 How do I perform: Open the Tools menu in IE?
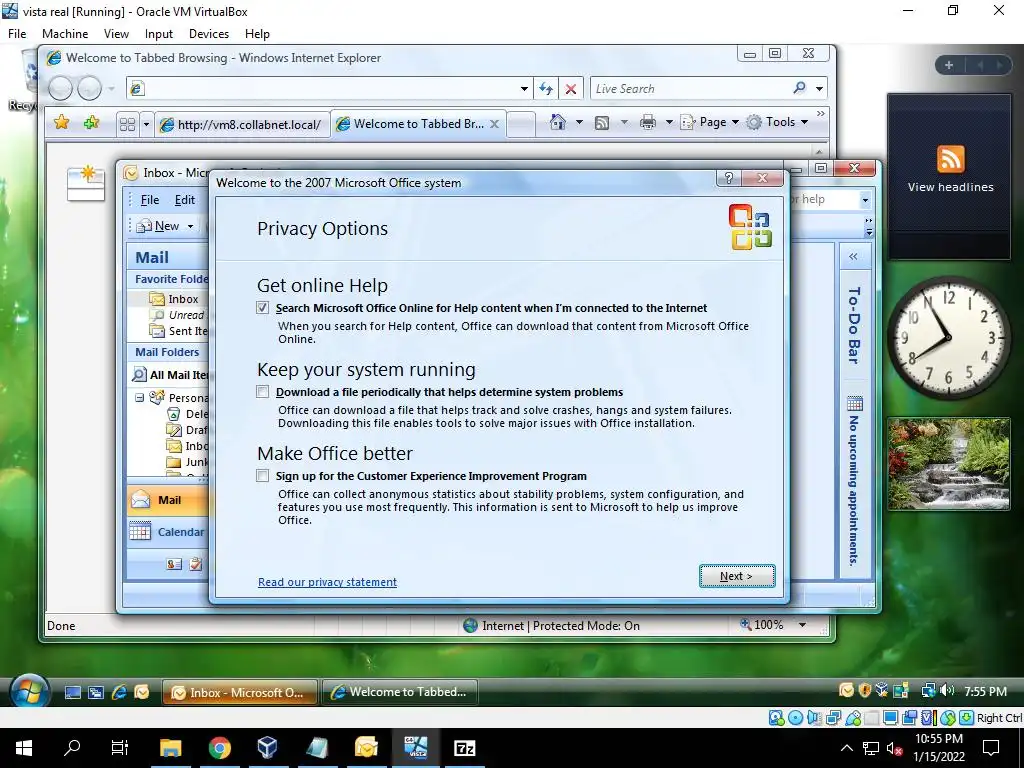point(777,122)
